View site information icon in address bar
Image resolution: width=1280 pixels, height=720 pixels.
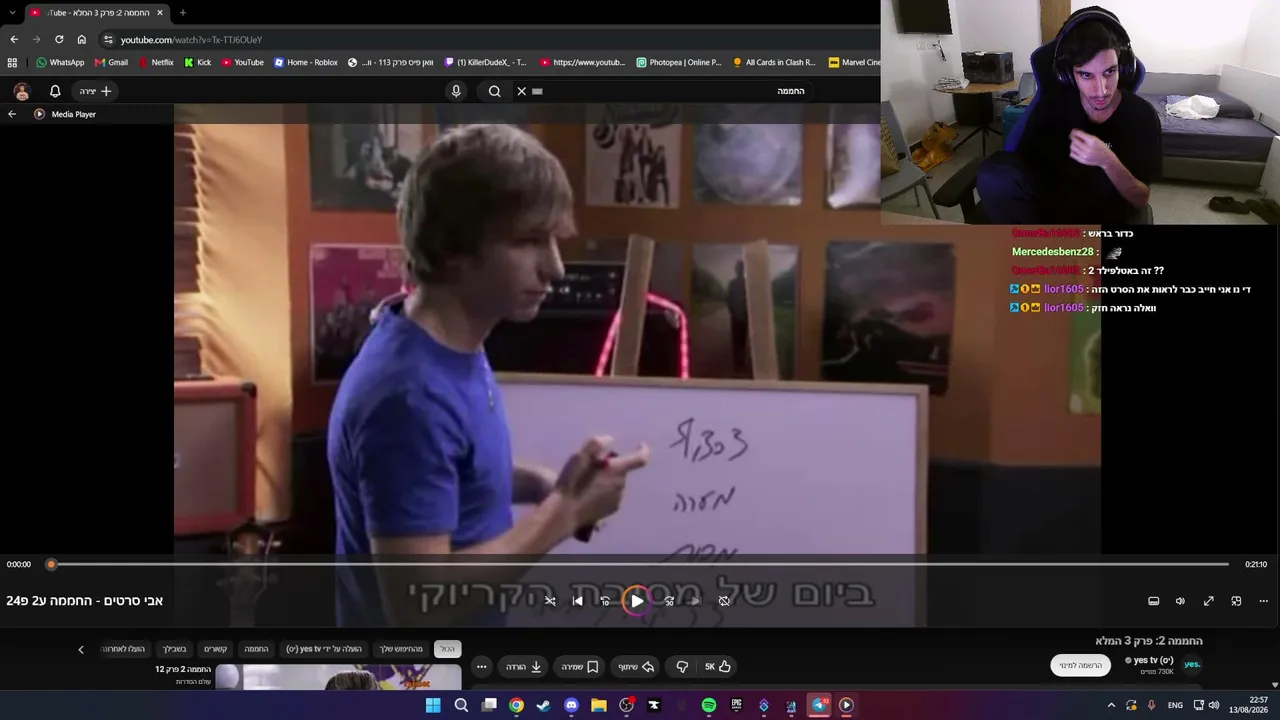point(108,39)
